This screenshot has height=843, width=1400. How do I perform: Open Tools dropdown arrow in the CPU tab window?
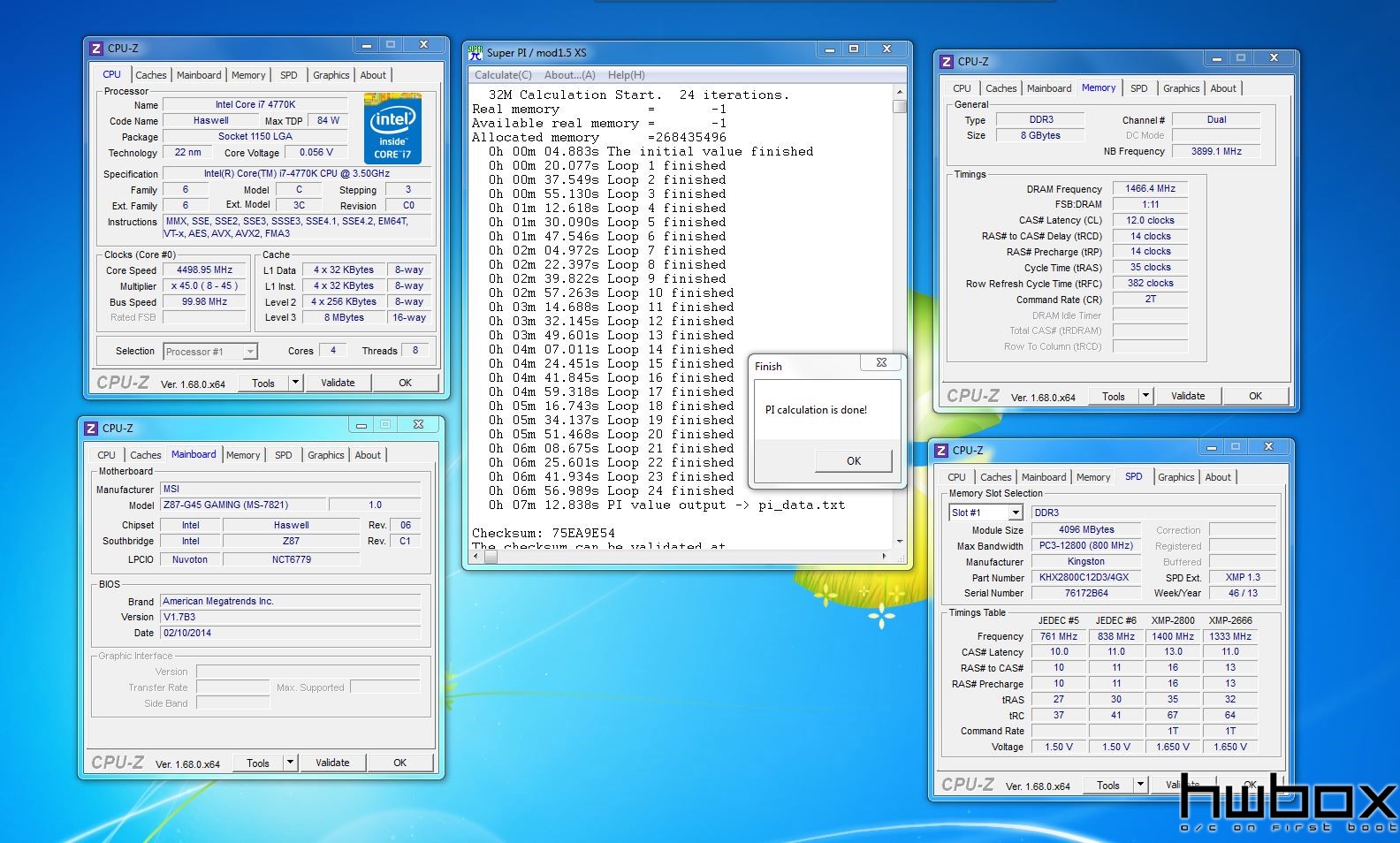click(295, 383)
